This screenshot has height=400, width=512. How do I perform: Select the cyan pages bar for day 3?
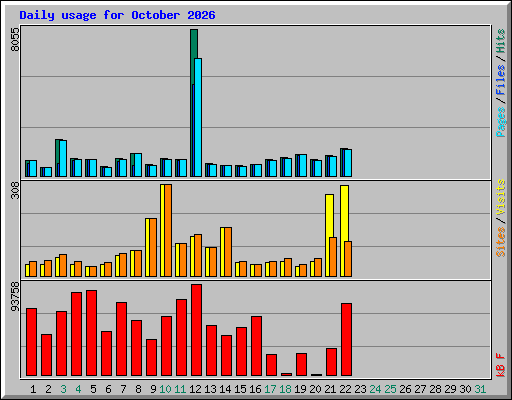point(63,158)
